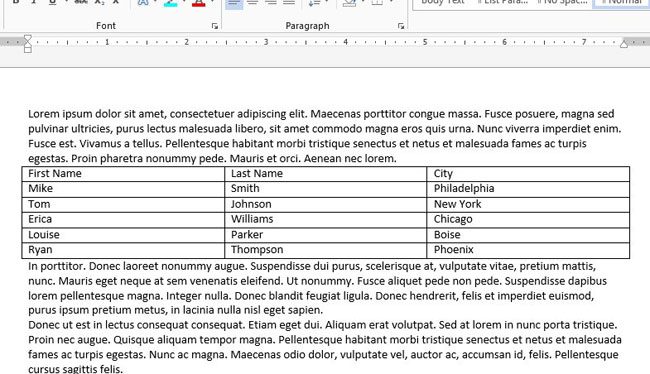The image size is (650, 374).
Task: Apply the cyan text highlight color
Action: pyautogui.click(x=170, y=3)
